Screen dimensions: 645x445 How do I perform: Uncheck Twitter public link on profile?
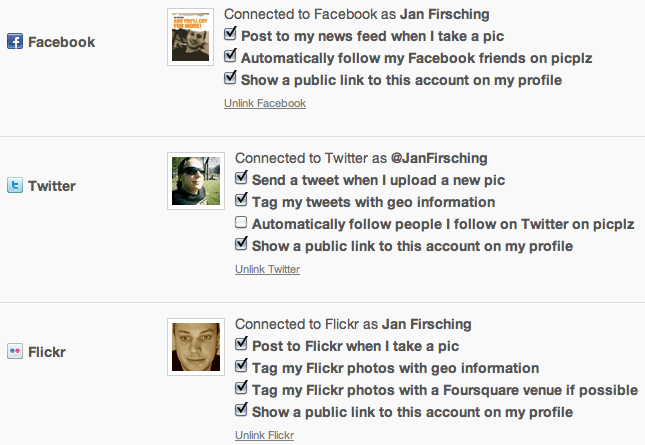241,243
